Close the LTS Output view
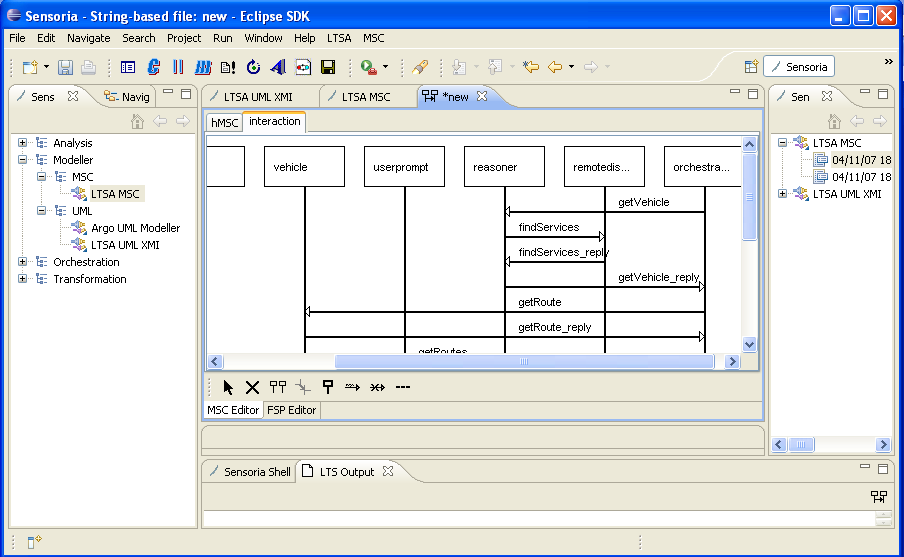The height and width of the screenshot is (557, 904). click(x=388, y=471)
